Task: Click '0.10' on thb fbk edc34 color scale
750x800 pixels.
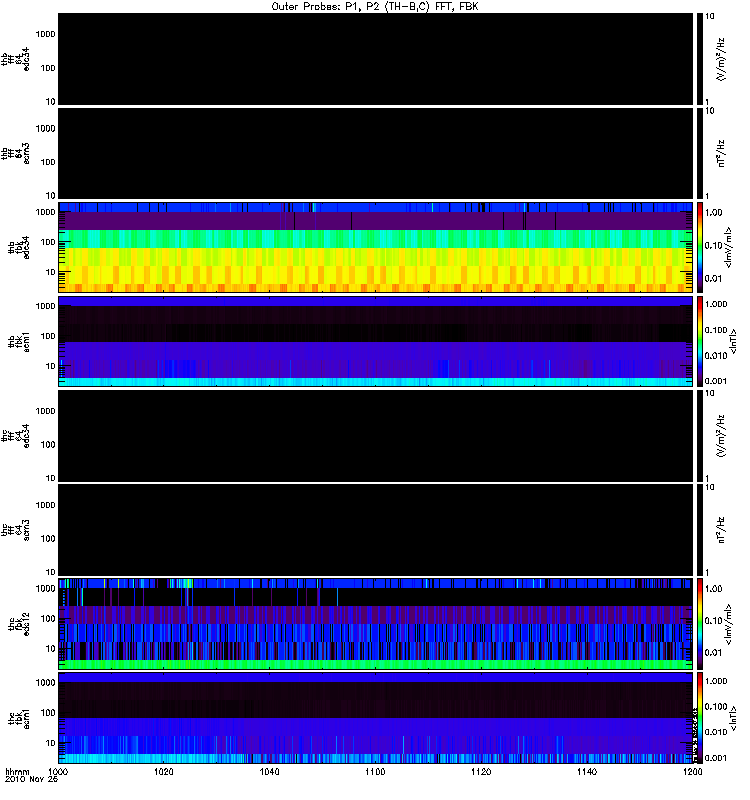Action: pos(714,246)
